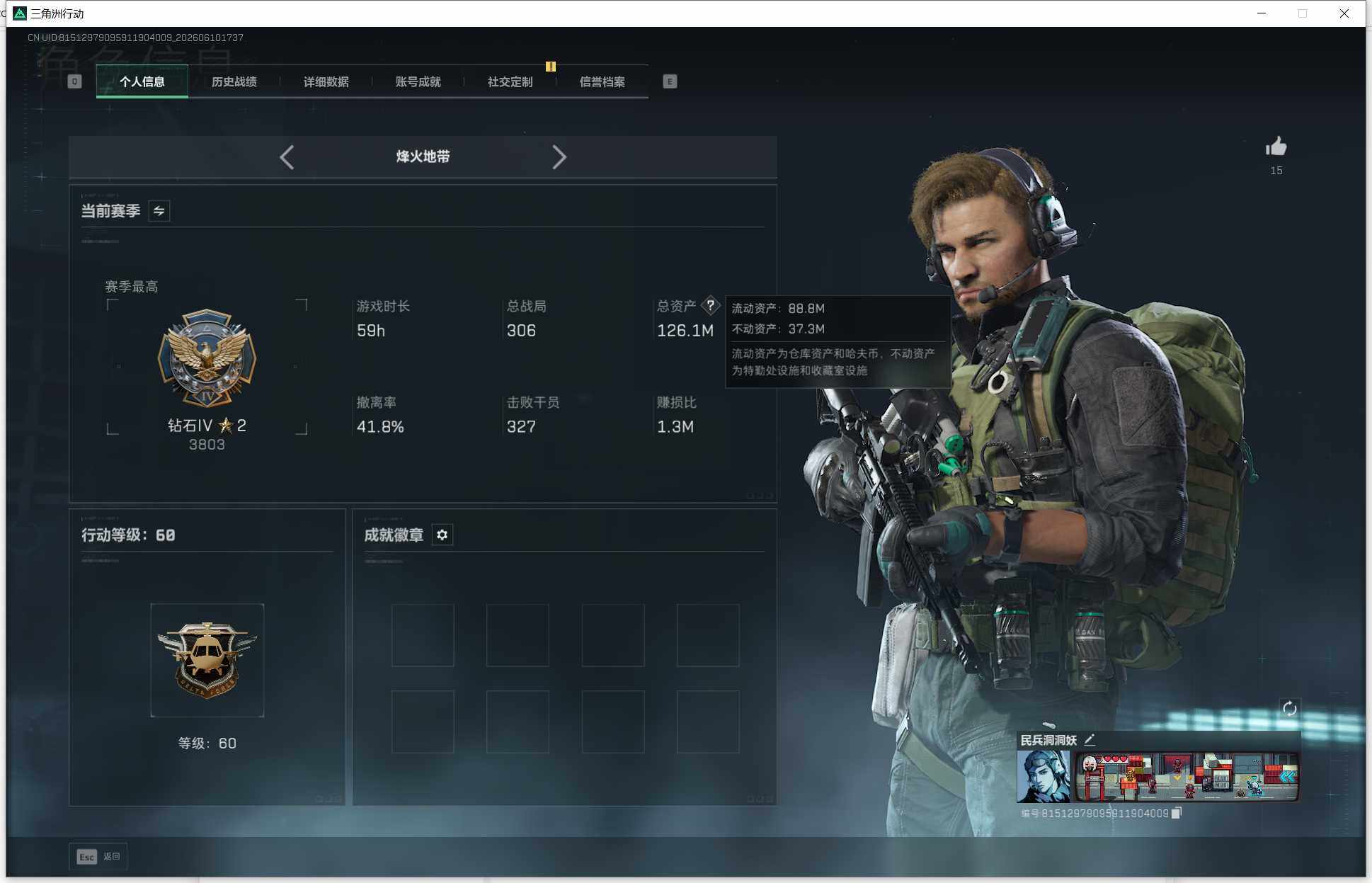Screen dimensions: 1372x883
Task: Select first achievement badge slot bottom row
Action: point(423,722)
